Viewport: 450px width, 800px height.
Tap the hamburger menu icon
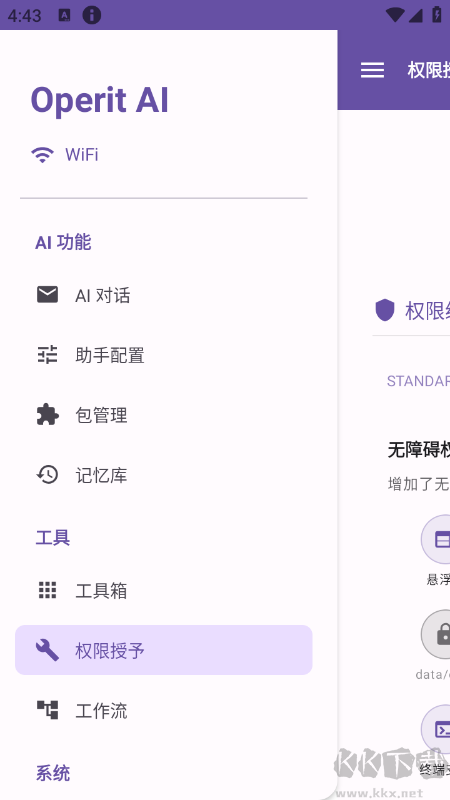tap(372, 70)
